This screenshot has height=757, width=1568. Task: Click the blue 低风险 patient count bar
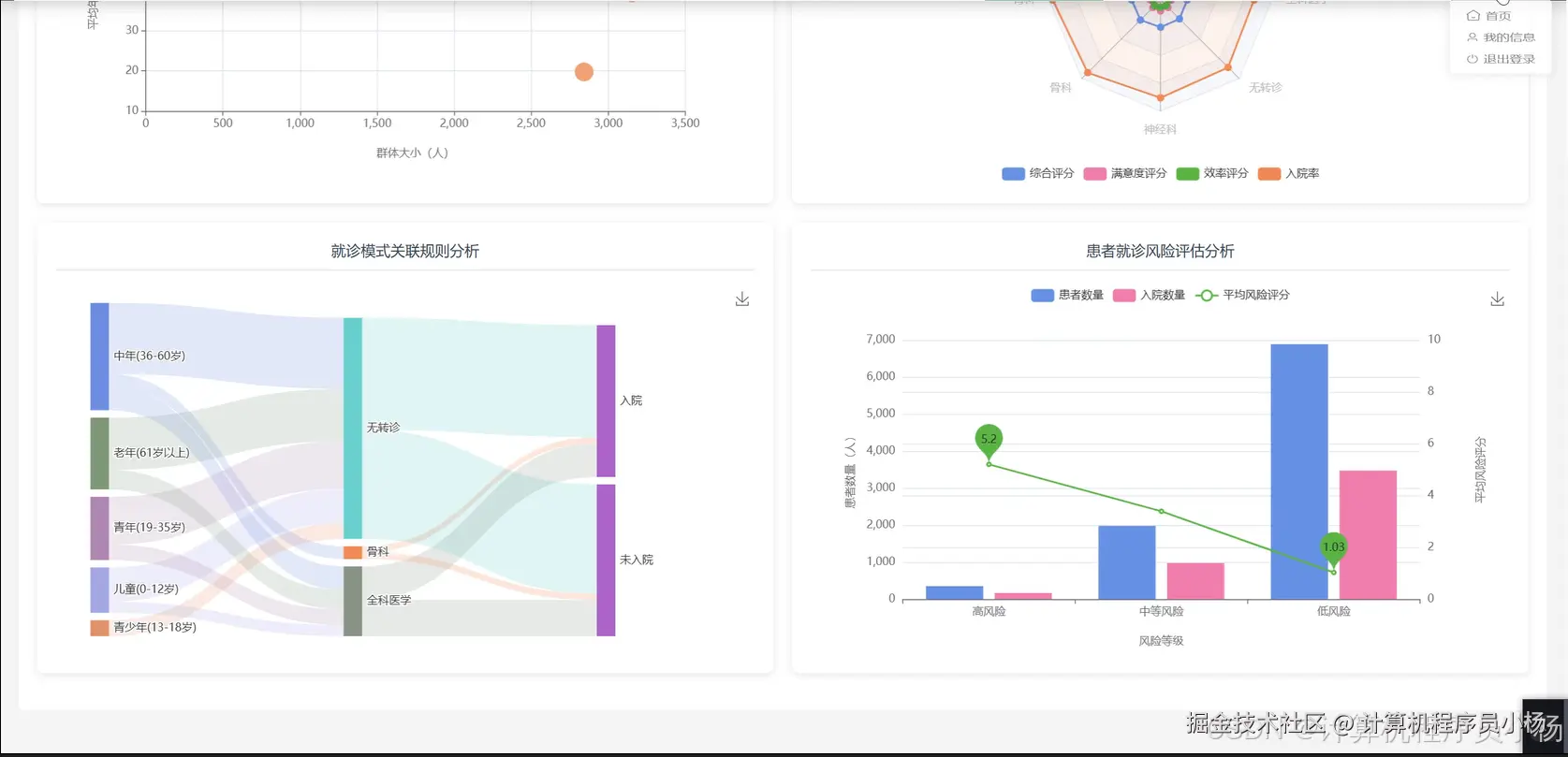[x=1299, y=472]
